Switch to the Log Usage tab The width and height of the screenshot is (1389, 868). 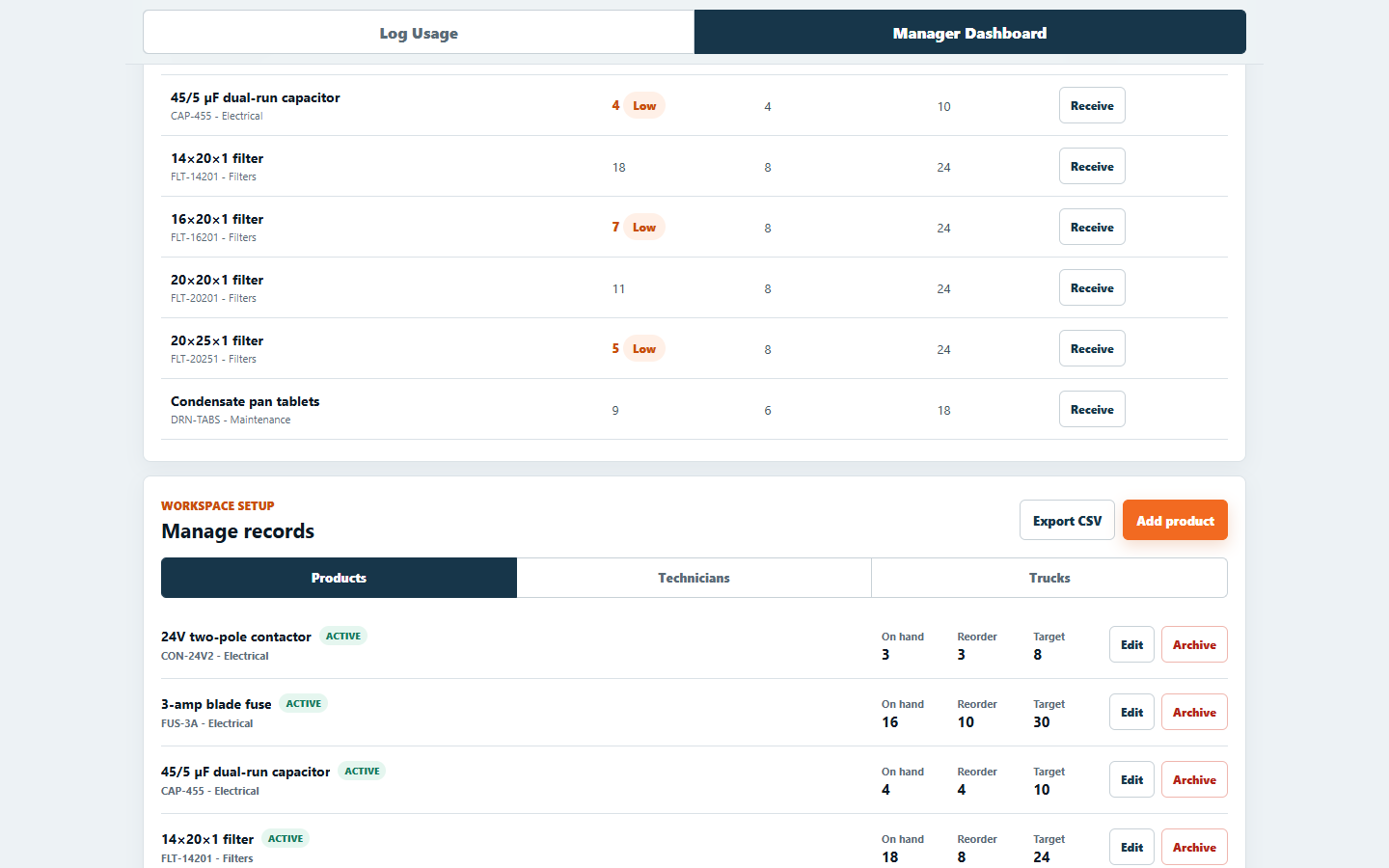pos(419,33)
